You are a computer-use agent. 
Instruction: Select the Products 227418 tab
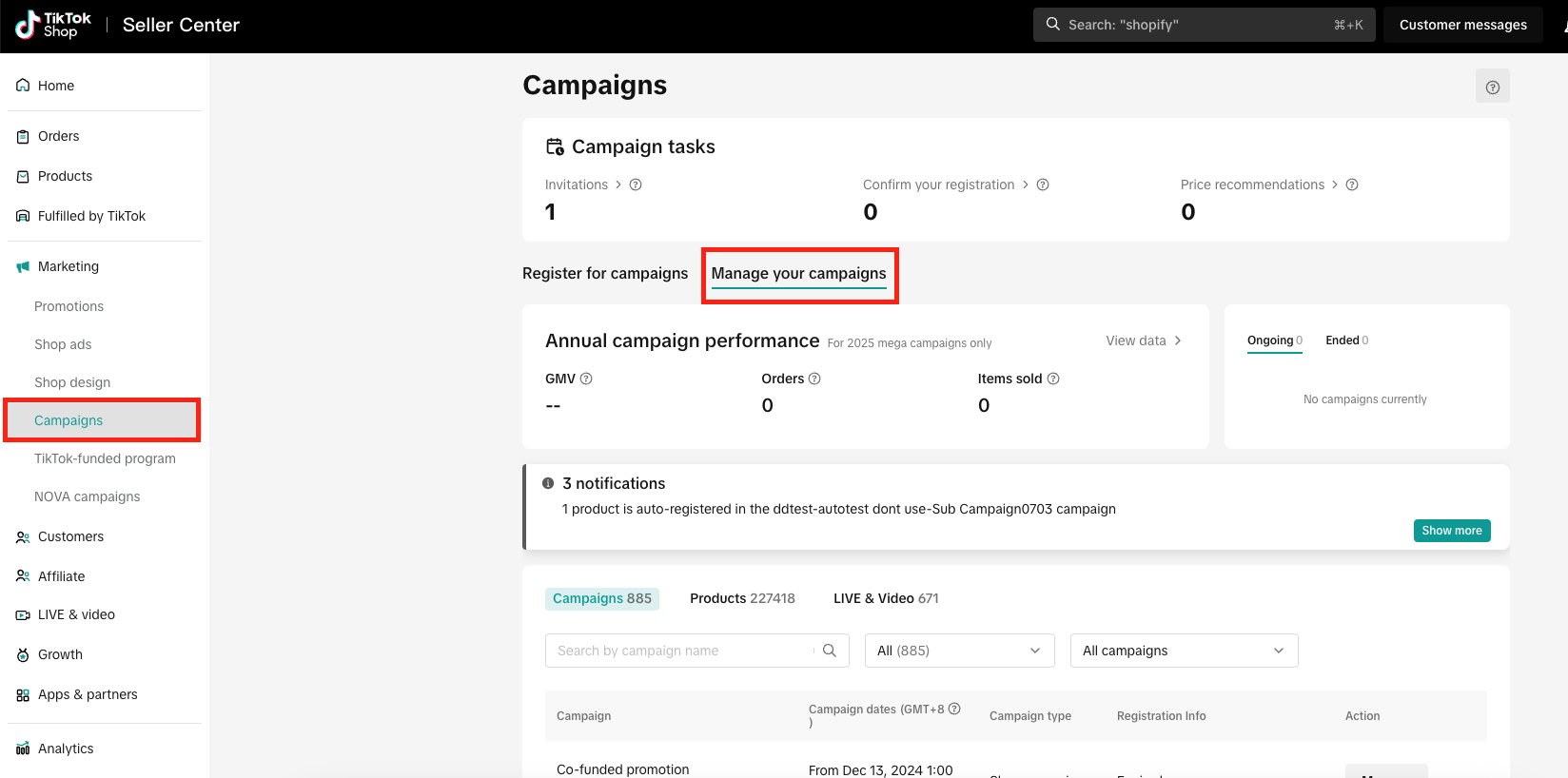tap(742, 598)
